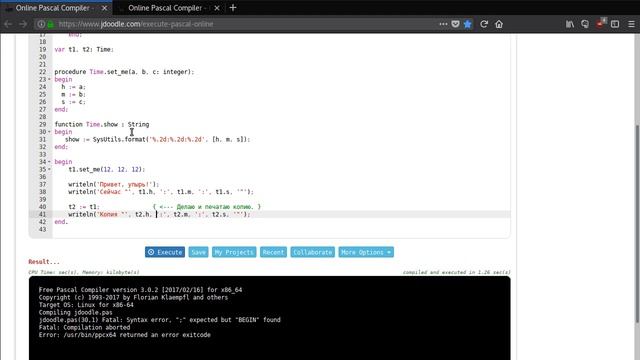This screenshot has width=640, height=360.
Task: Click 'Copyright (c) 1993-2017' output line
Action: coord(133,298)
